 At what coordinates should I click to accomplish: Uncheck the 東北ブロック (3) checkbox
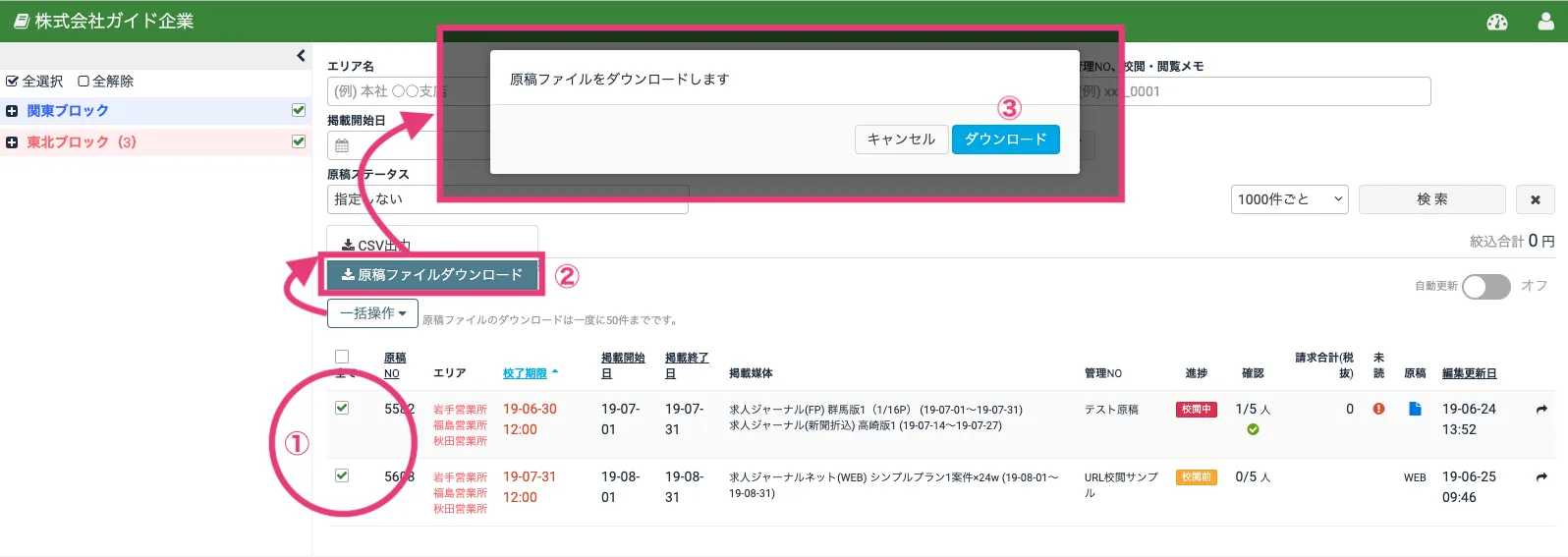point(299,141)
